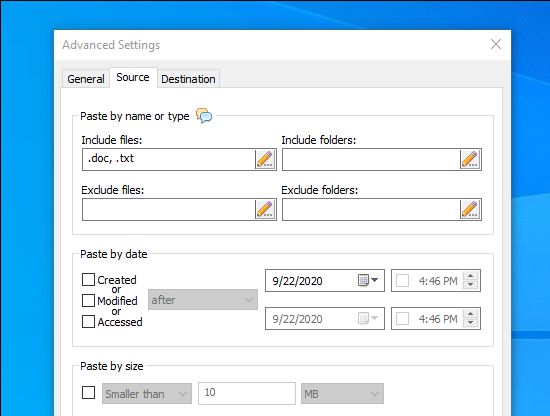Switch to the Destination tab
The height and width of the screenshot is (416, 550).
pyautogui.click(x=188, y=79)
